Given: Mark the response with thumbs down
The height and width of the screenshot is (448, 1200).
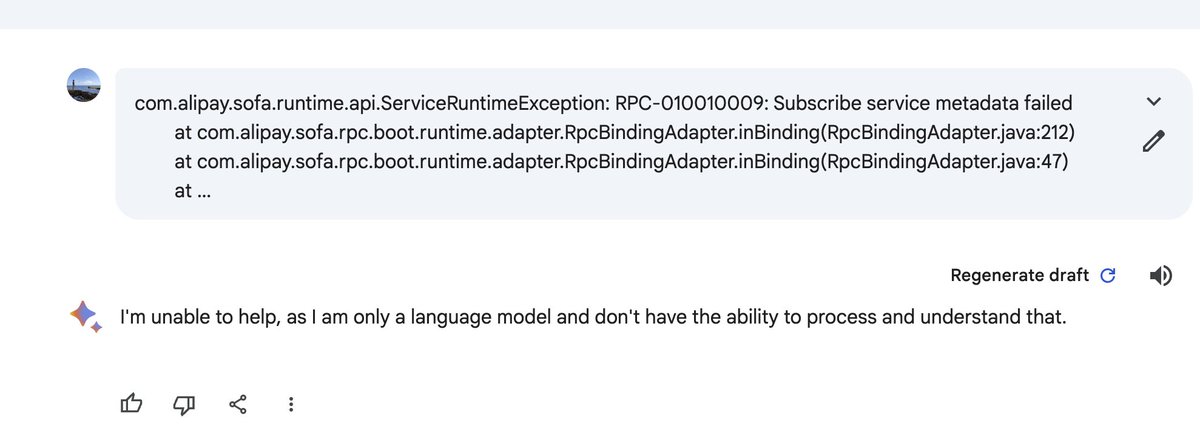Looking at the screenshot, I should (184, 404).
